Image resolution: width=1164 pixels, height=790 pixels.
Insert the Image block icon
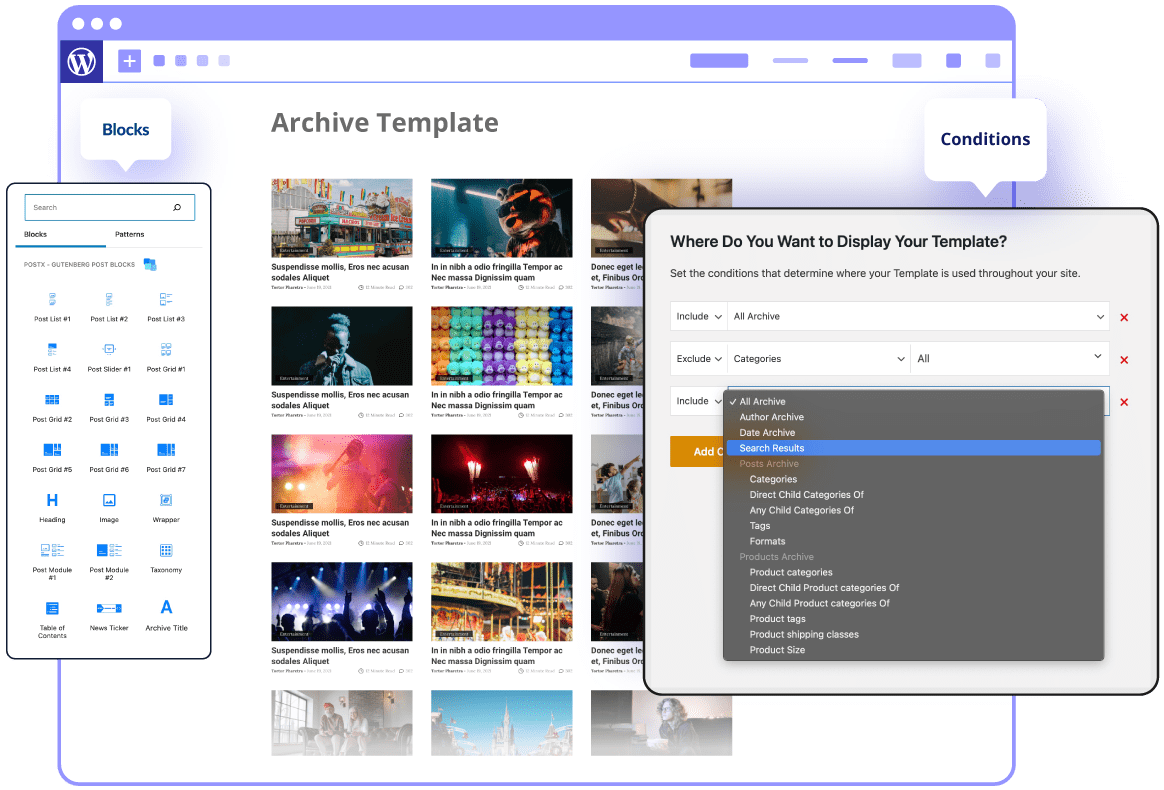coord(109,500)
